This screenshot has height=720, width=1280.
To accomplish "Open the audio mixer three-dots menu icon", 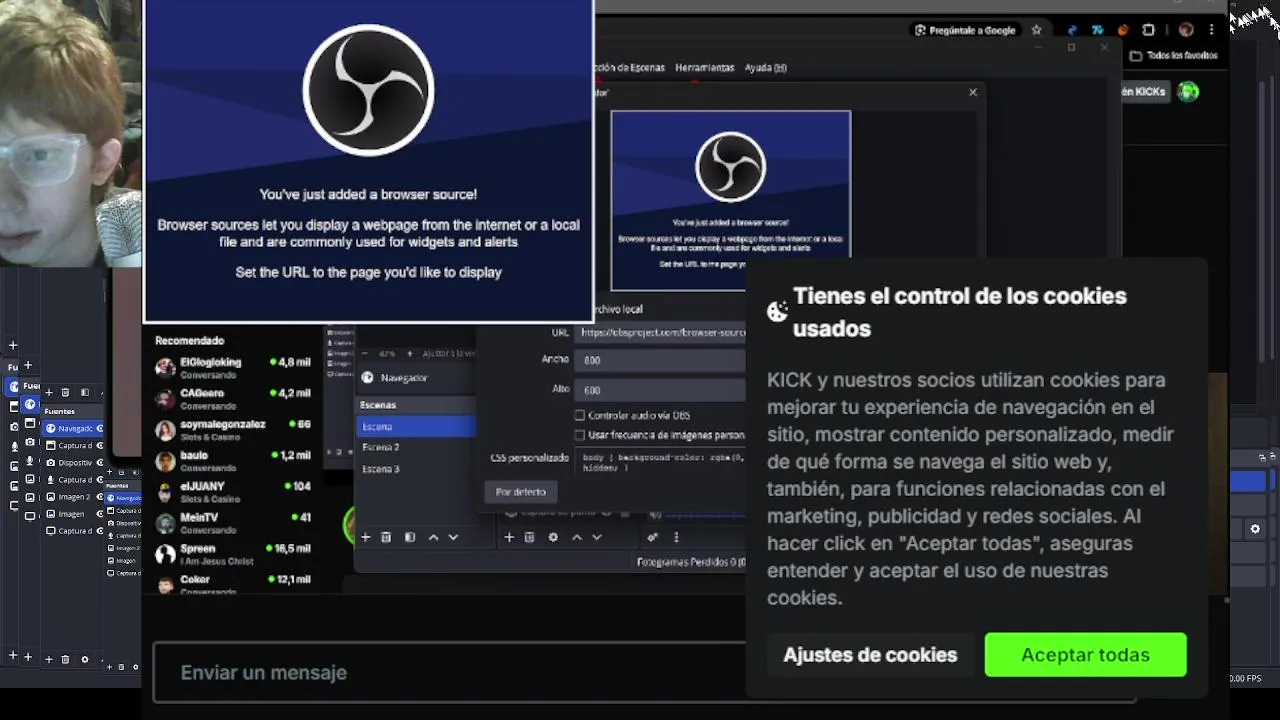I will [676, 537].
